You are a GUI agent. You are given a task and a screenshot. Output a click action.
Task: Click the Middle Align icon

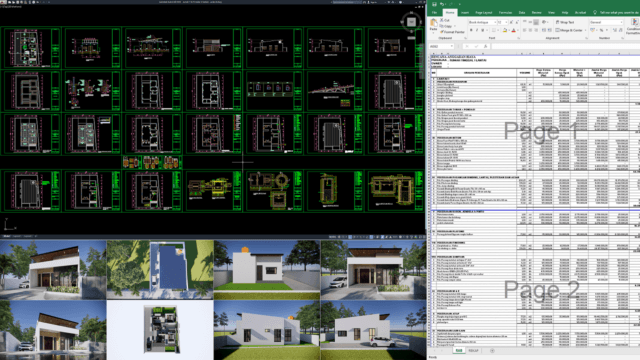[530, 22]
